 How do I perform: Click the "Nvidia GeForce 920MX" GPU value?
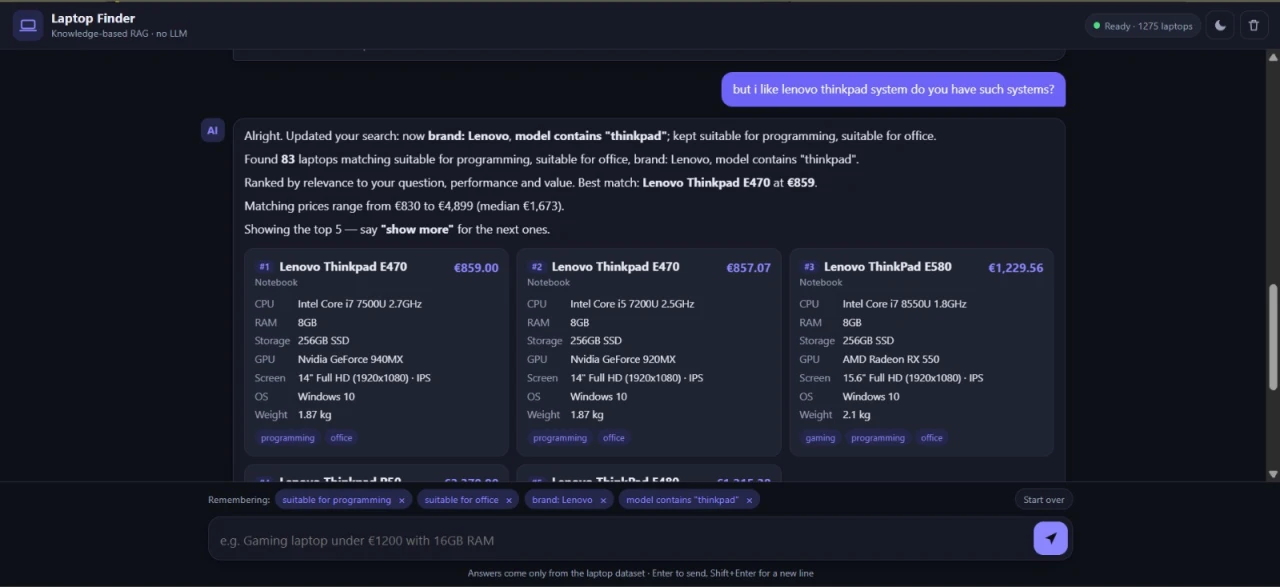[623, 360]
